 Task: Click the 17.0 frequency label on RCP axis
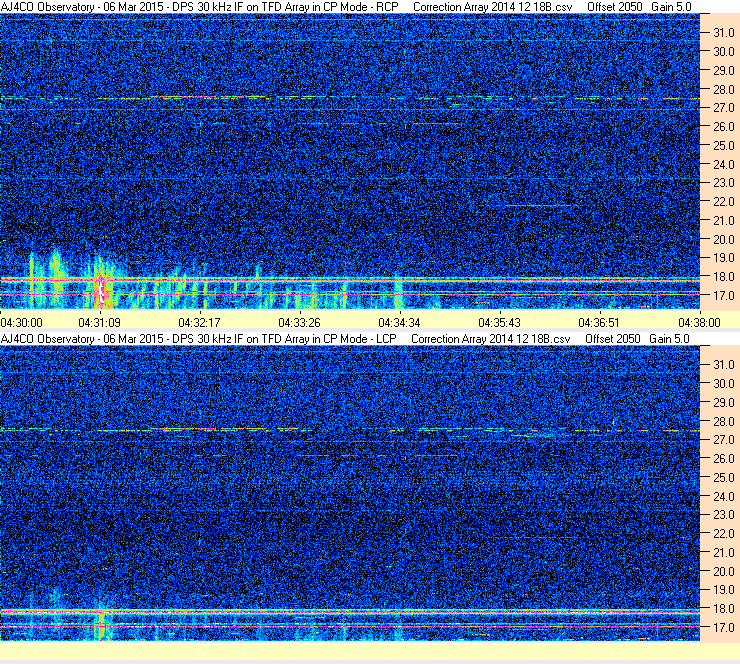point(723,295)
